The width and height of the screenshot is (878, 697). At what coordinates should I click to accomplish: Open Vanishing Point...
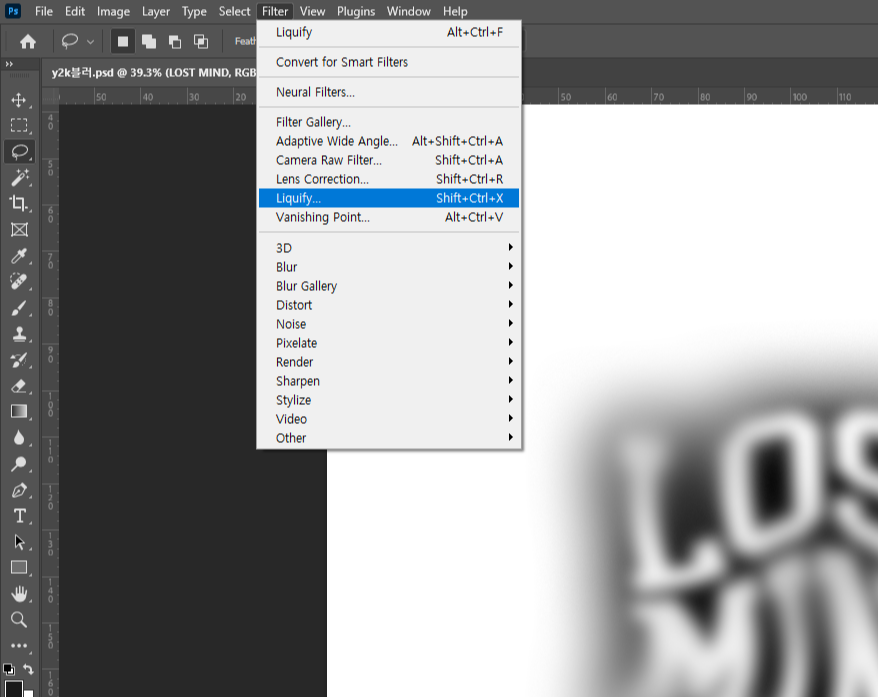tap(389, 217)
